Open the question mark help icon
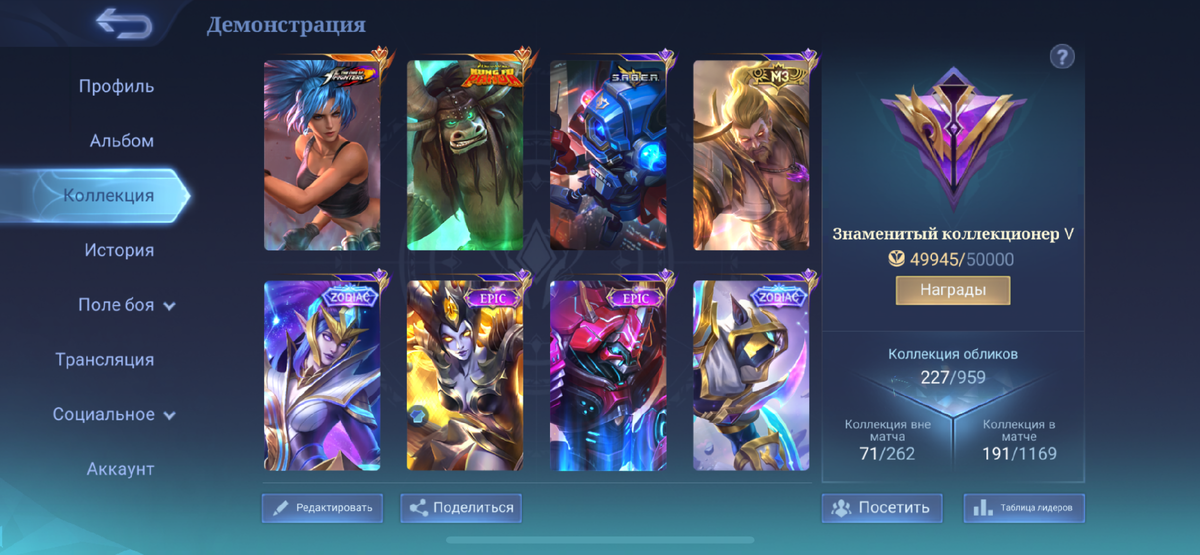Screen dimensions: 1200x555 click(1062, 56)
